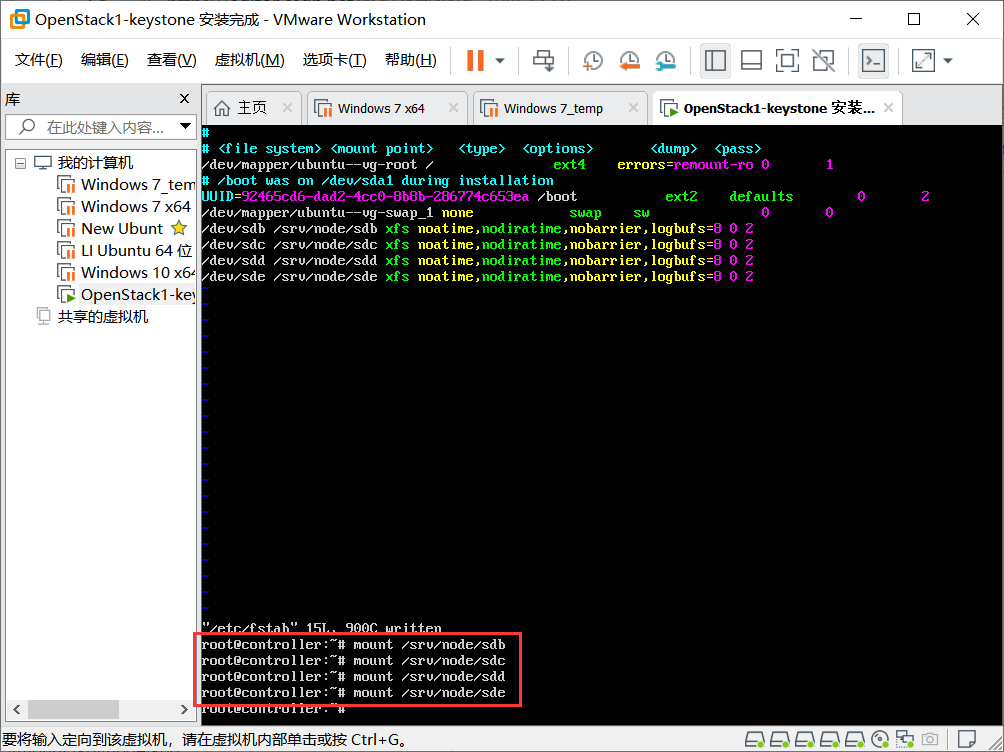This screenshot has width=1004, height=752.
Task: Click the third hard disk status icon
Action: pyautogui.click(x=804, y=740)
